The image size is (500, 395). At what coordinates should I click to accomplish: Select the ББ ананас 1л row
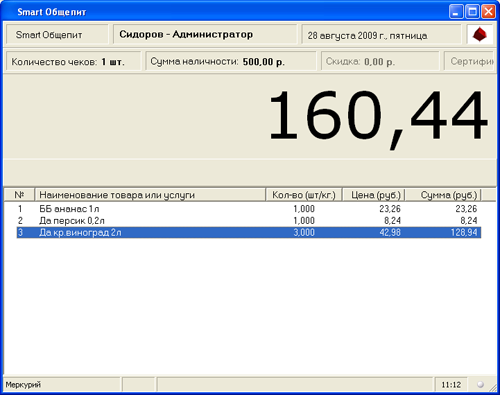click(249, 209)
